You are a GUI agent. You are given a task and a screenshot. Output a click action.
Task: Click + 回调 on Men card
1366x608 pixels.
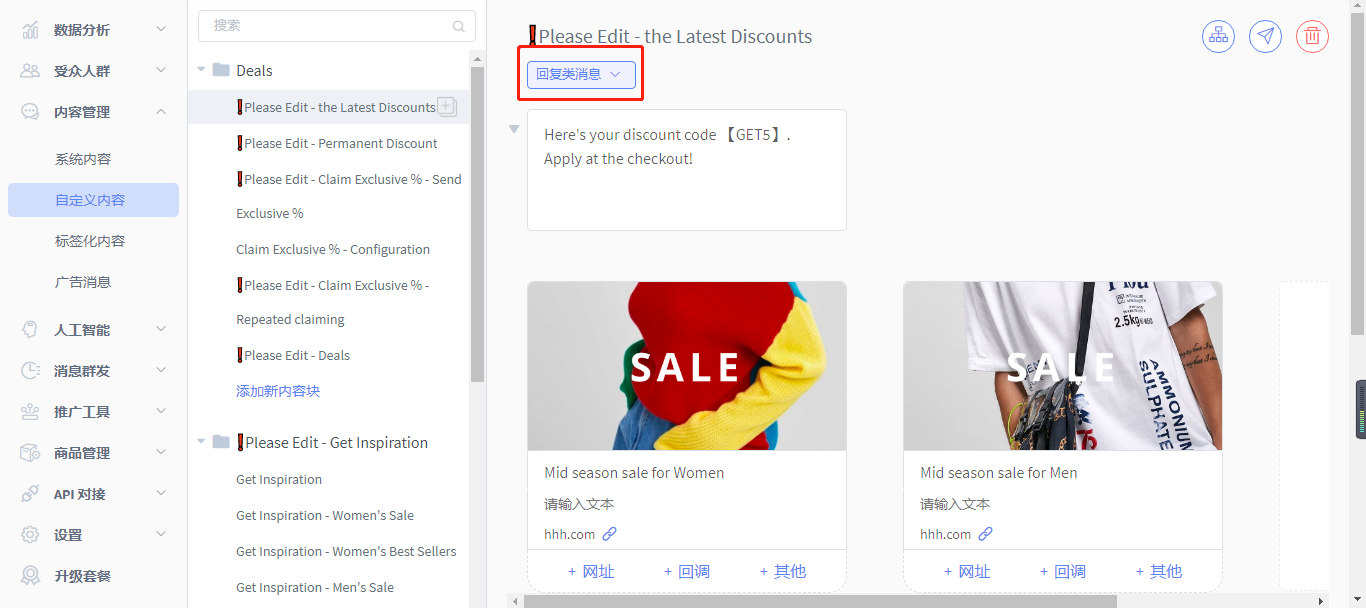click(1063, 571)
